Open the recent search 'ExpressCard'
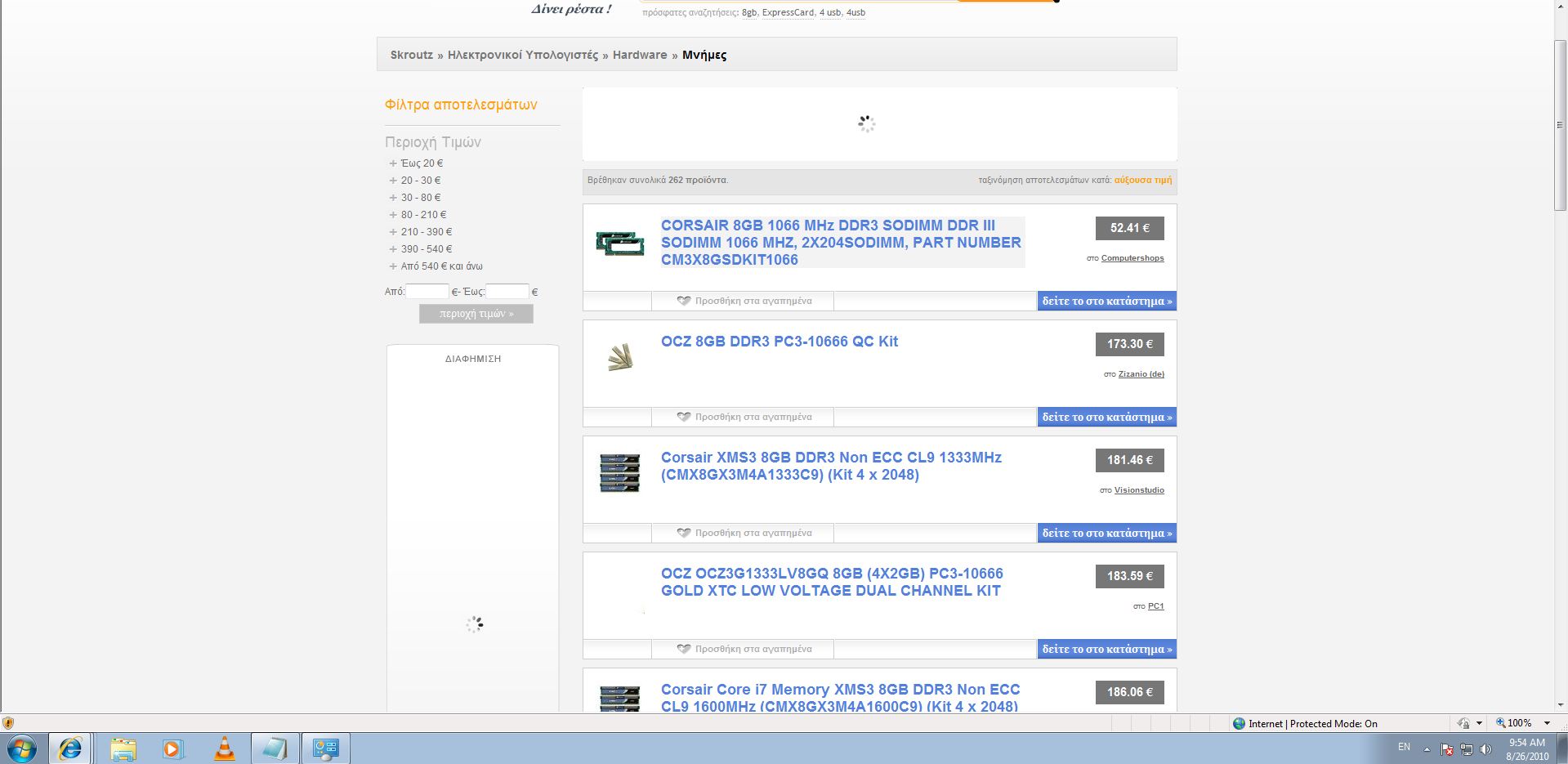This screenshot has width=1568, height=764. [x=788, y=12]
